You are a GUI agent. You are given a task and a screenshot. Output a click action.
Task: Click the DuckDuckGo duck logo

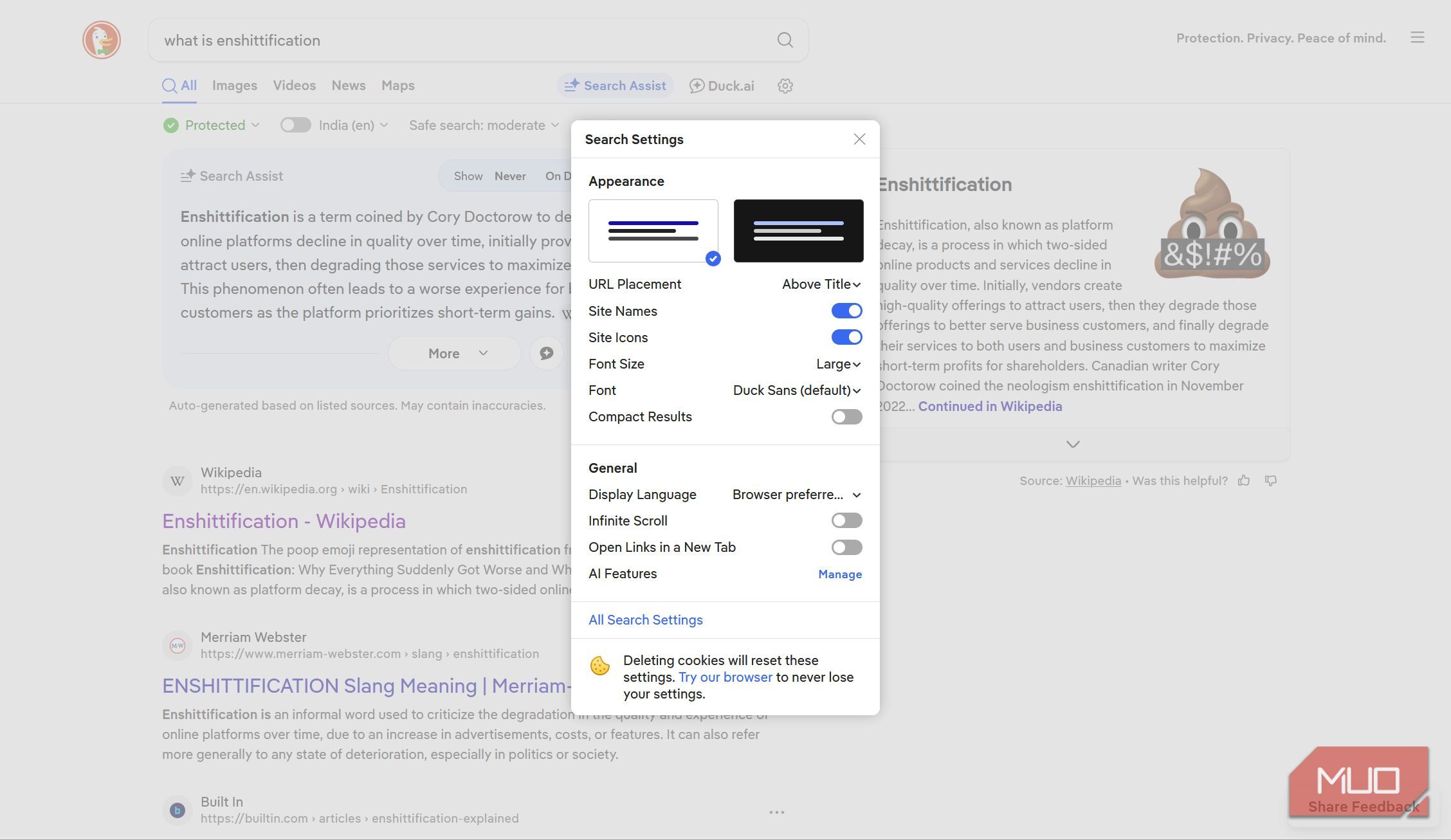tap(102, 40)
